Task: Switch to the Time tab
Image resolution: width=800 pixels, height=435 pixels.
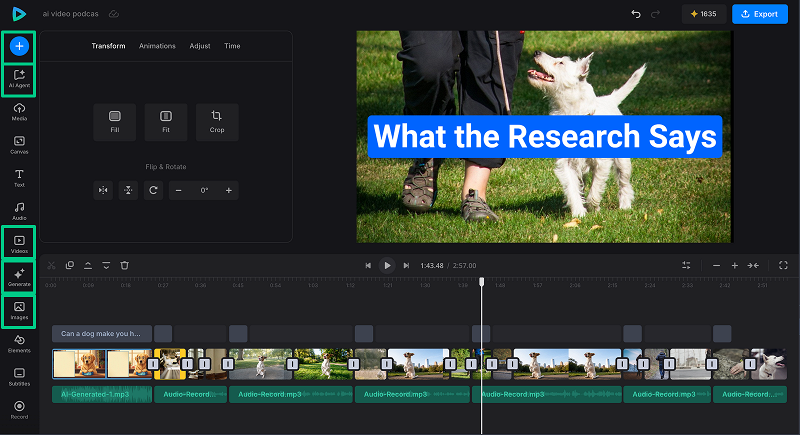Action: [232, 46]
